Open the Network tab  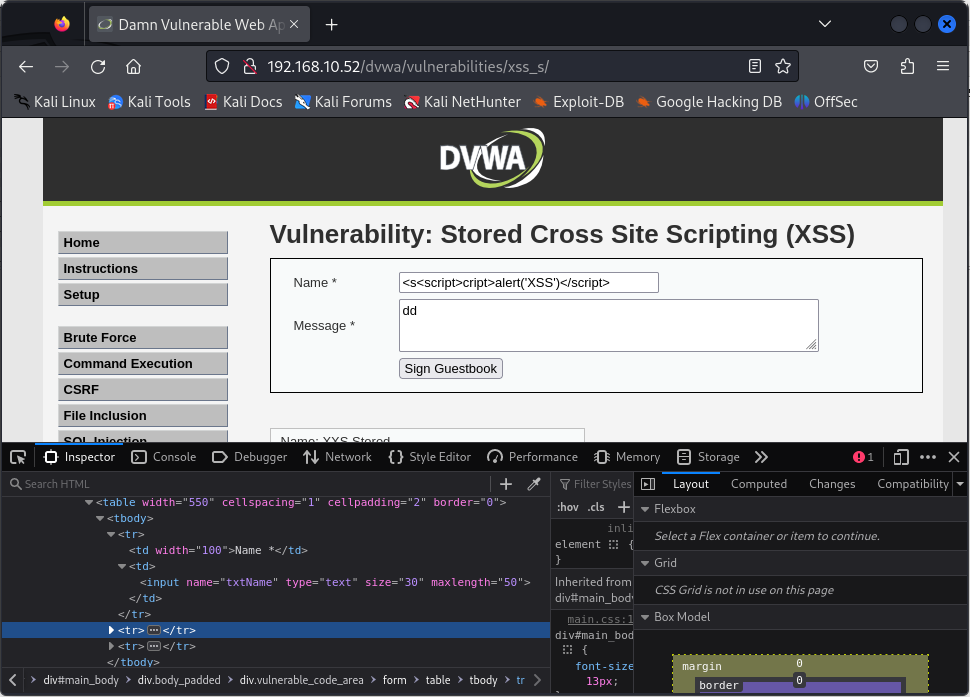pyautogui.click(x=338, y=457)
